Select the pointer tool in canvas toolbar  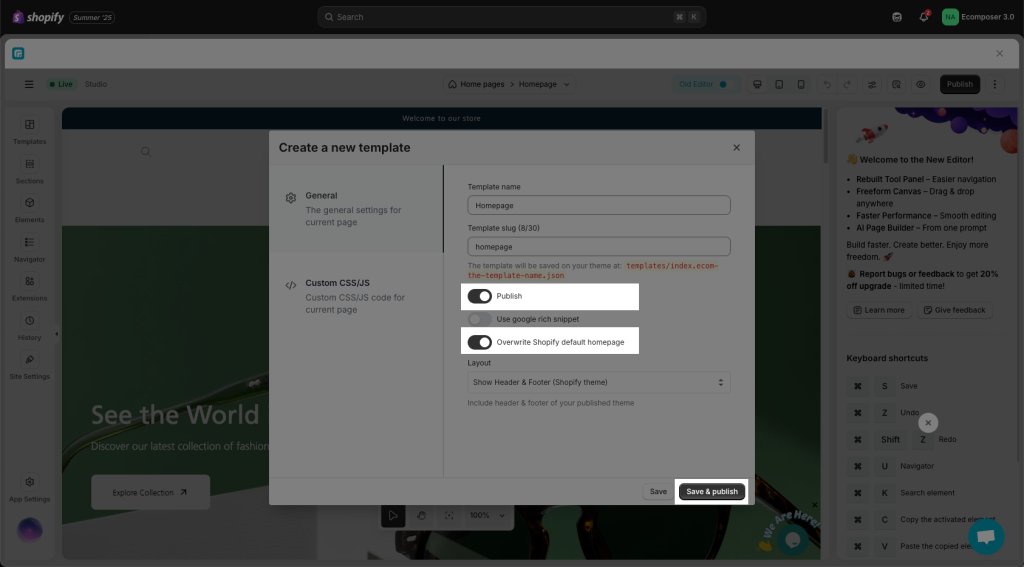(392, 515)
